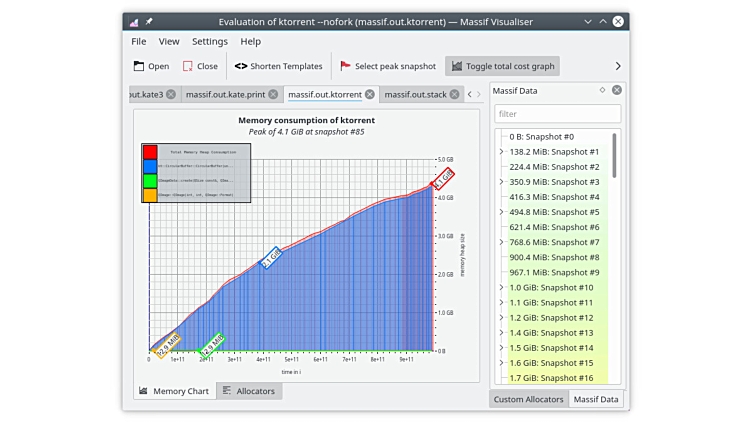The height and width of the screenshot is (423, 752).
Task: Expand the 138.2 MiB Snapshot #1 entry
Action: [501, 152]
